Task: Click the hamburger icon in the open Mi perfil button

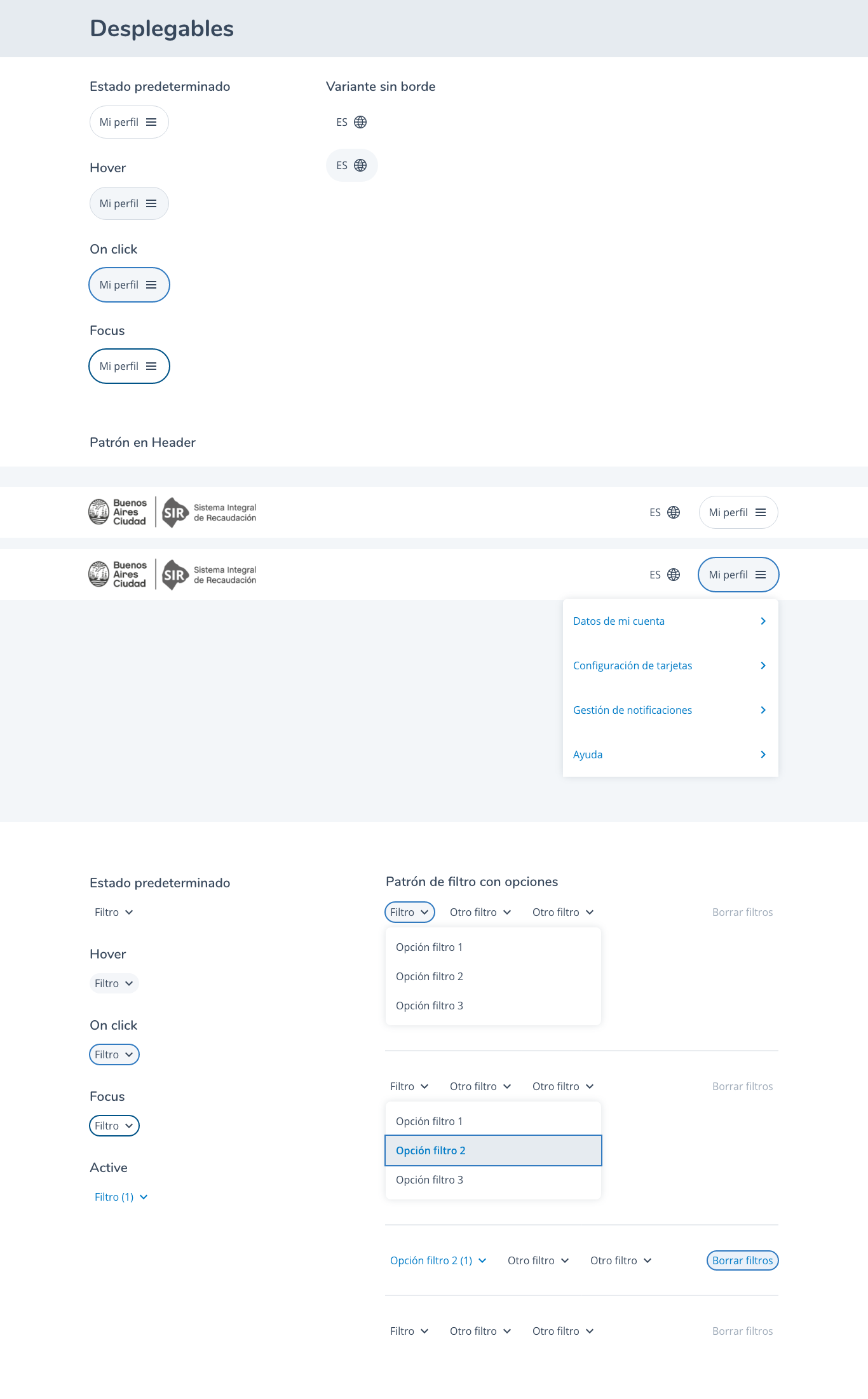Action: click(x=761, y=575)
